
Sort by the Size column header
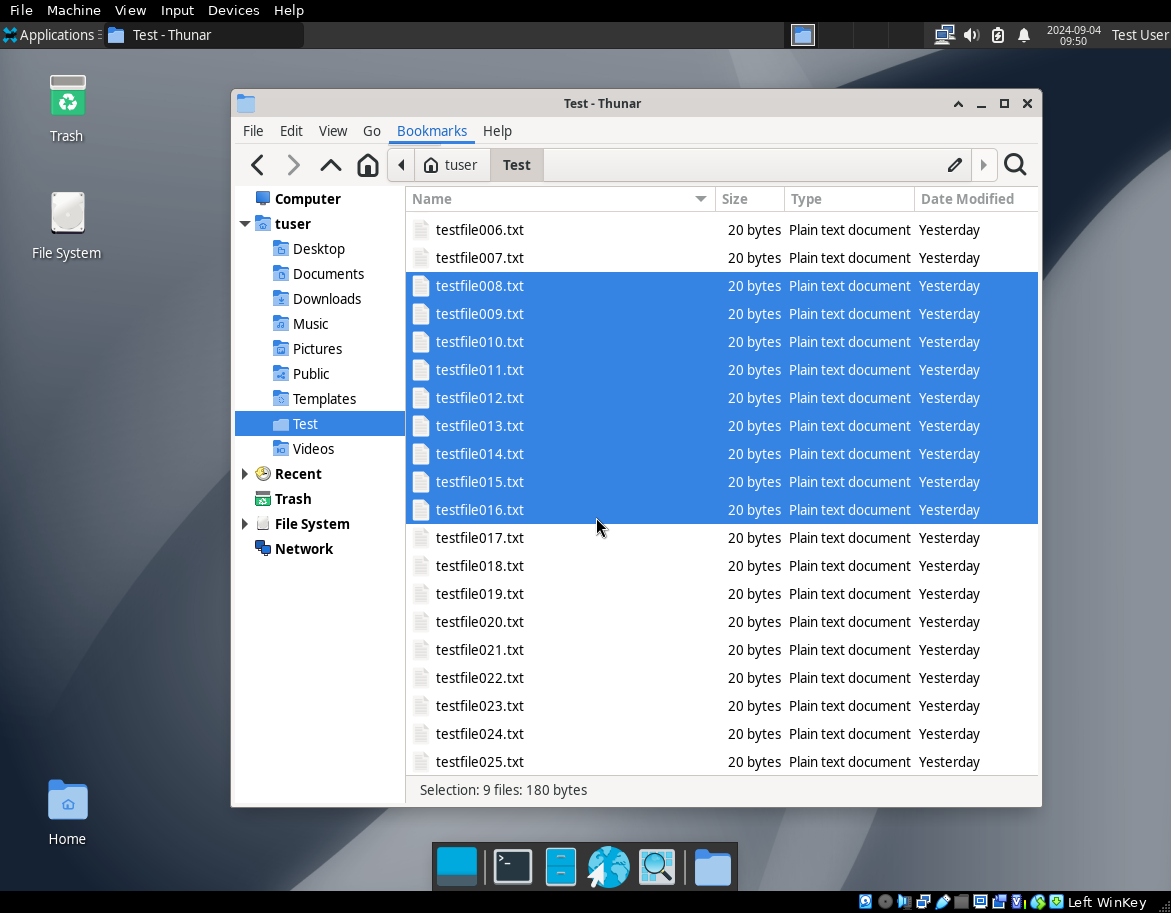pos(750,199)
